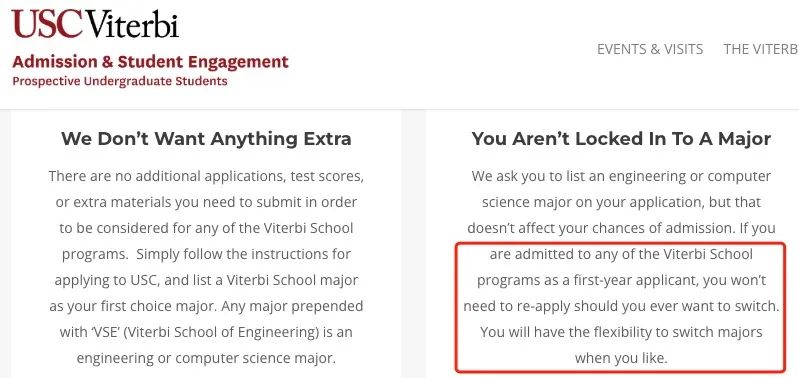Click the red highlighted box around switching majors text
Screen dimensions: 799x378
pyautogui.click(x=621, y=307)
